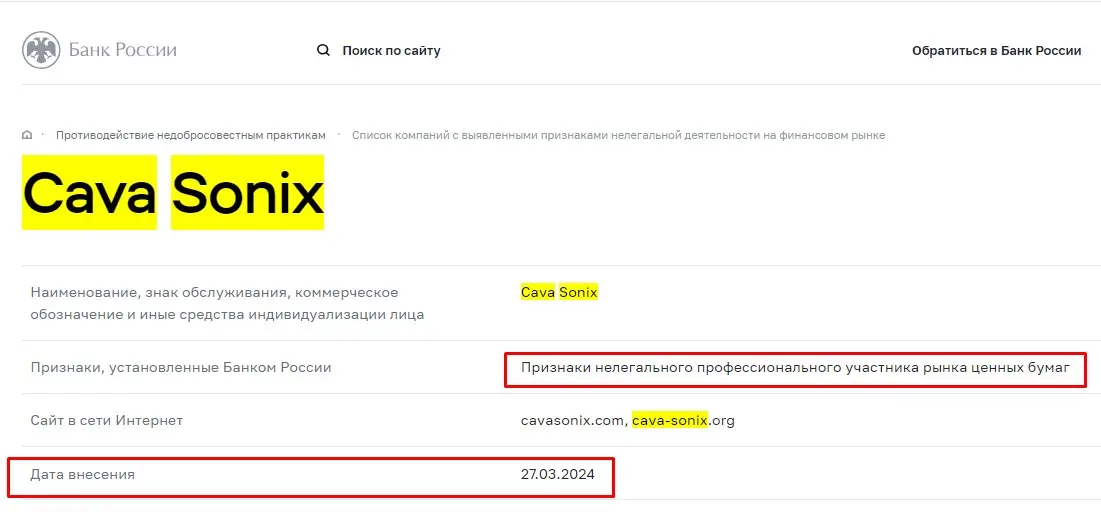Click highlighted Cava in the name row value
This screenshot has height=512, width=1101.
(537, 292)
